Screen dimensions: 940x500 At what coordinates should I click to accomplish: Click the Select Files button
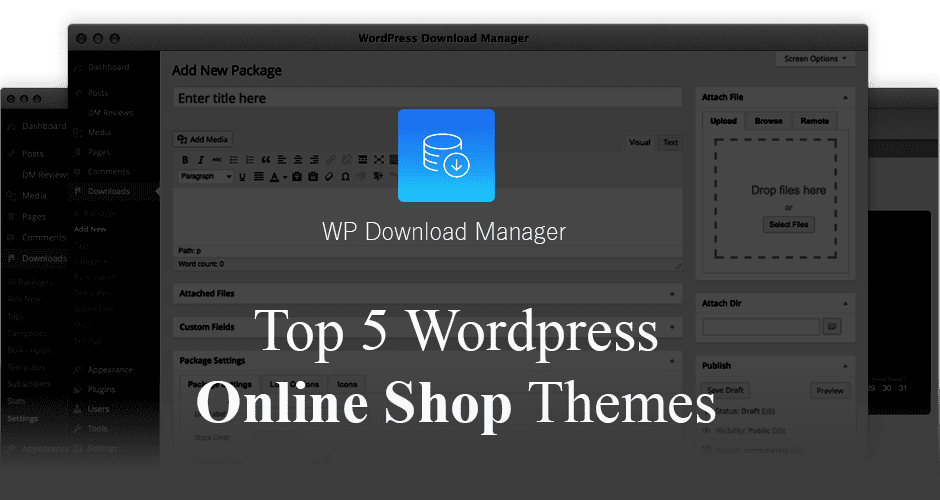[788, 225]
